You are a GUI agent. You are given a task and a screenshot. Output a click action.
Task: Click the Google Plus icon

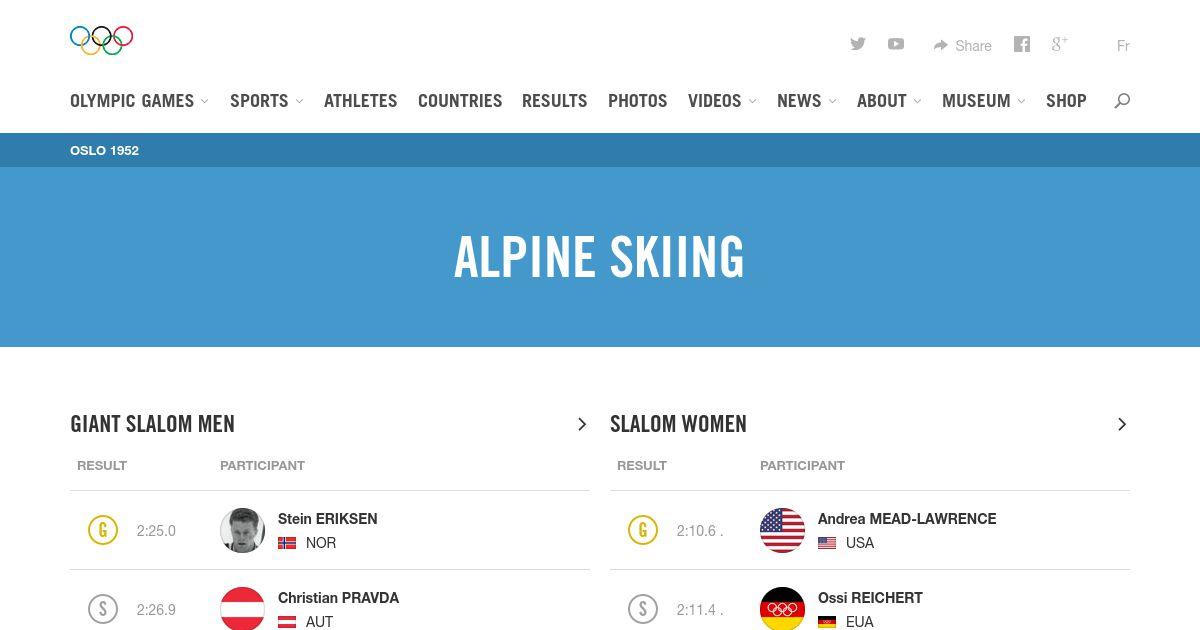[1060, 44]
